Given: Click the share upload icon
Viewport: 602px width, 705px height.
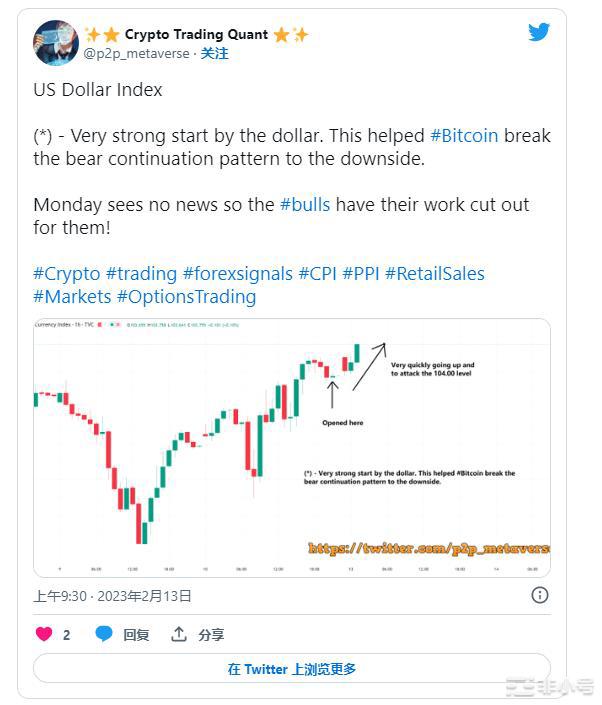Looking at the screenshot, I should click(179, 634).
